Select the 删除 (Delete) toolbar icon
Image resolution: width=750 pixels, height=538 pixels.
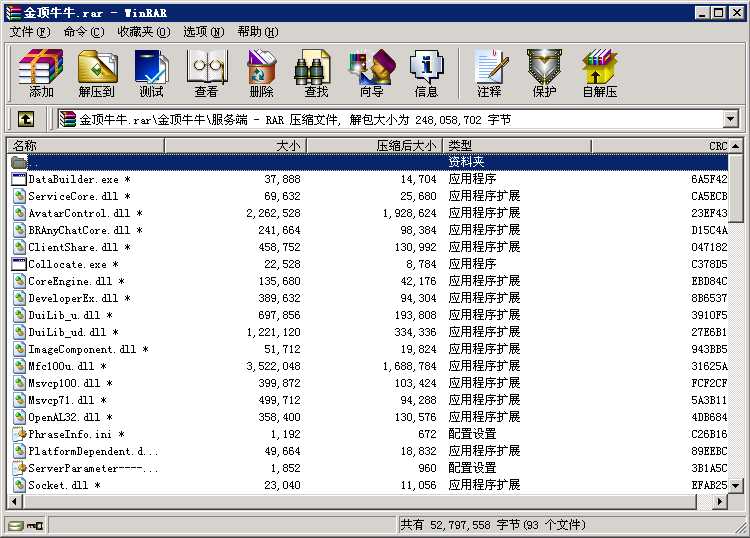262,73
